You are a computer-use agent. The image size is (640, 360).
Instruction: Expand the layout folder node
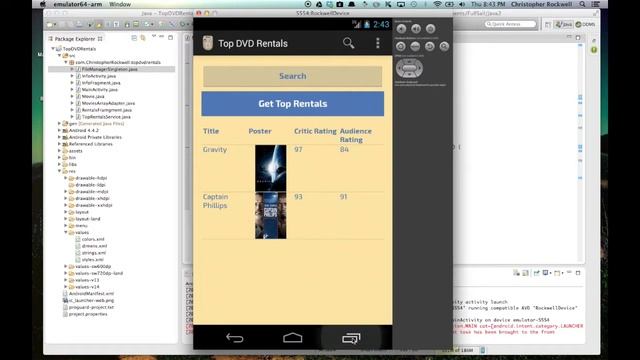pyautogui.click(x=66, y=212)
